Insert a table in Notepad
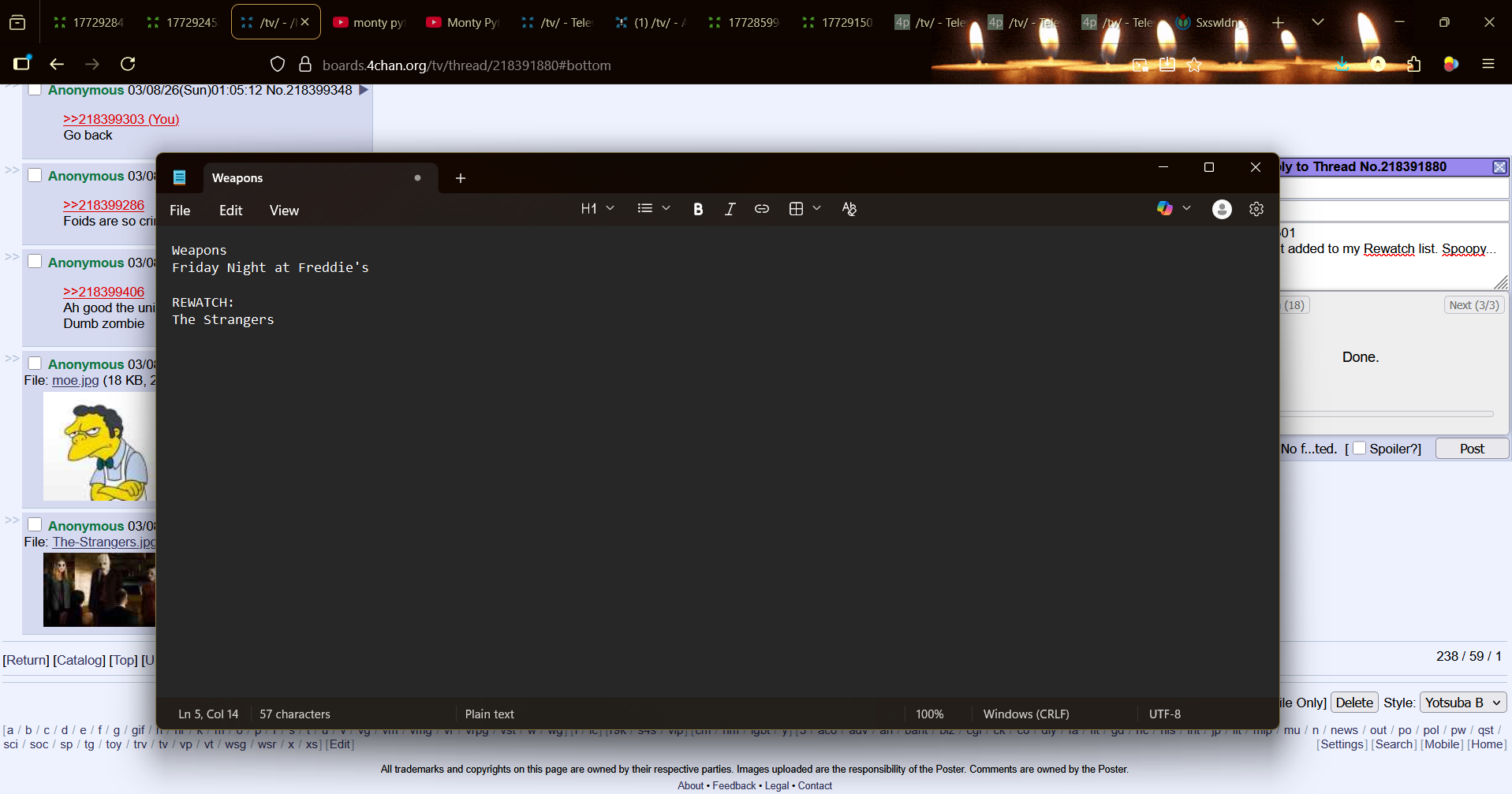 tap(796, 209)
